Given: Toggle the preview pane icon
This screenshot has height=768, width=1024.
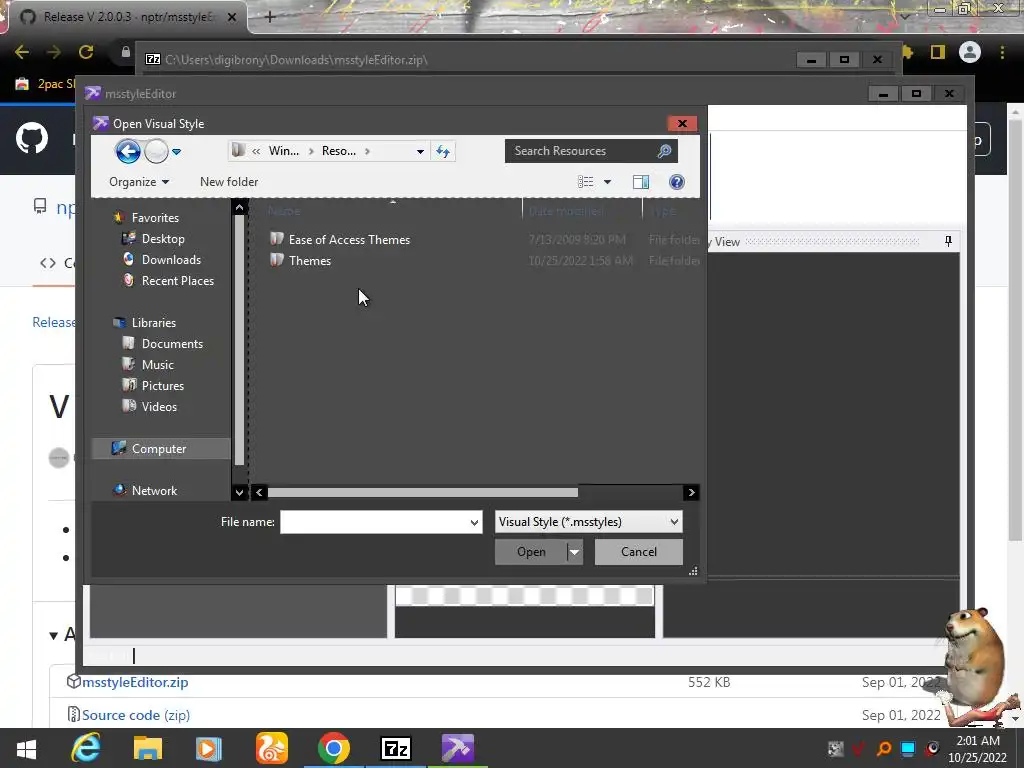Looking at the screenshot, I should coord(641,182).
